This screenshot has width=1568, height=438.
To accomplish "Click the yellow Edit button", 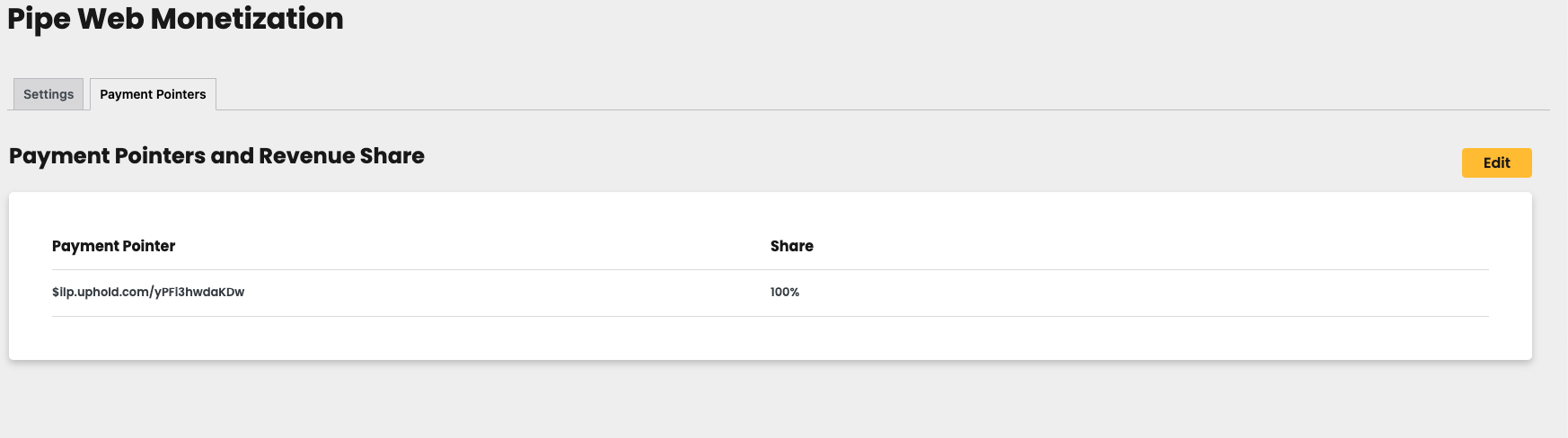I will 1496,162.
